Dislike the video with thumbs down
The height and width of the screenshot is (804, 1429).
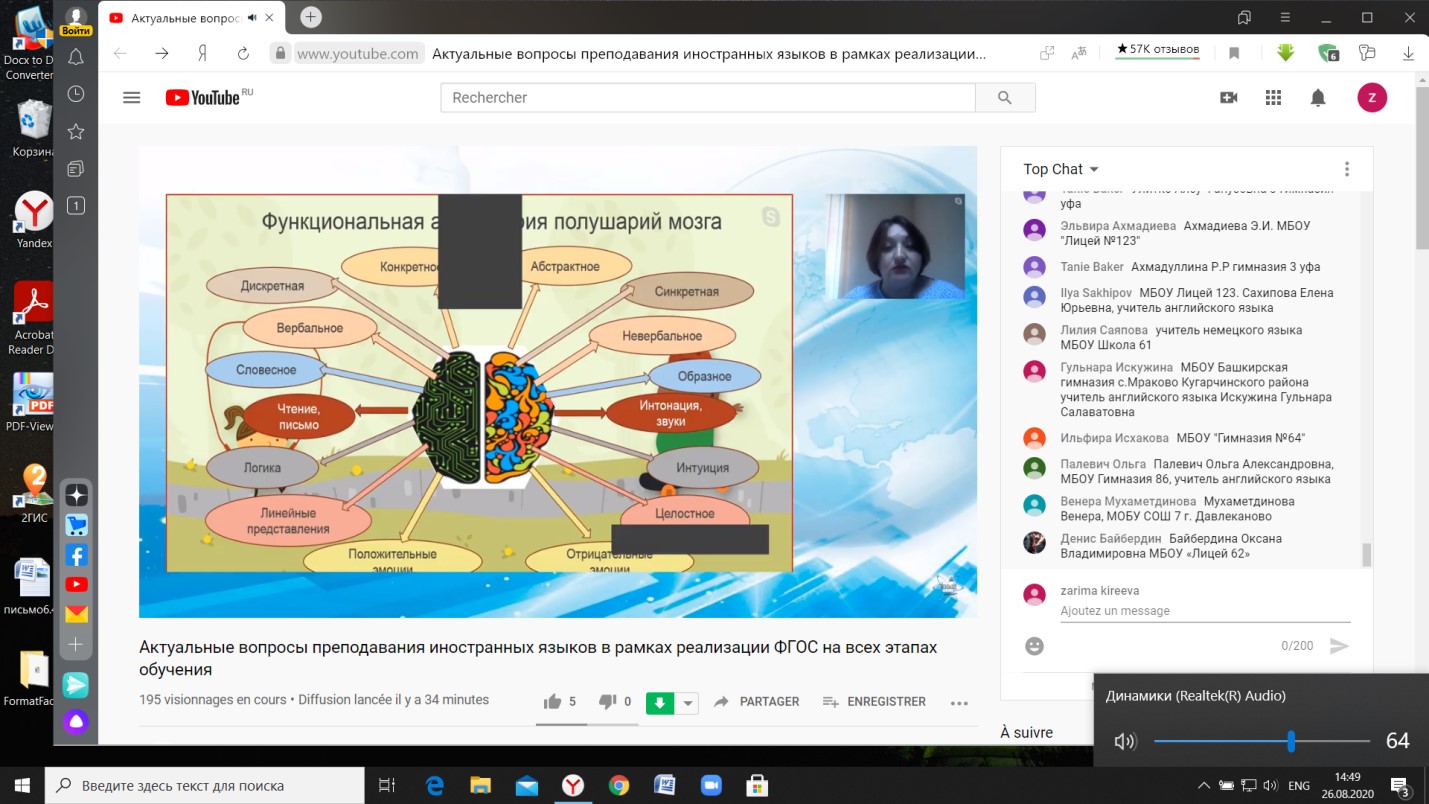click(607, 702)
